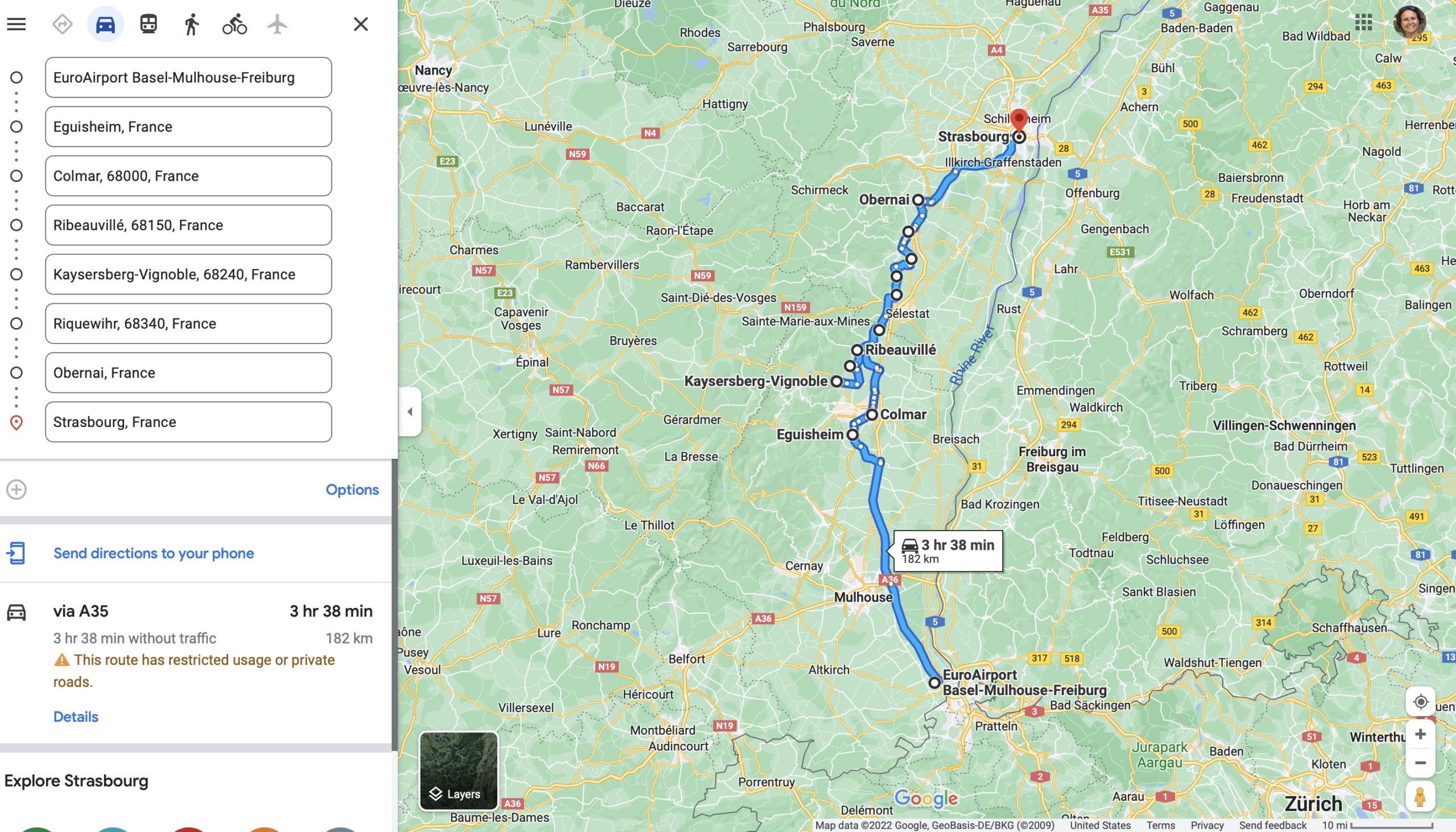Edit the Colmar, 68000, France stop
This screenshot has height=832, width=1456.
[189, 176]
